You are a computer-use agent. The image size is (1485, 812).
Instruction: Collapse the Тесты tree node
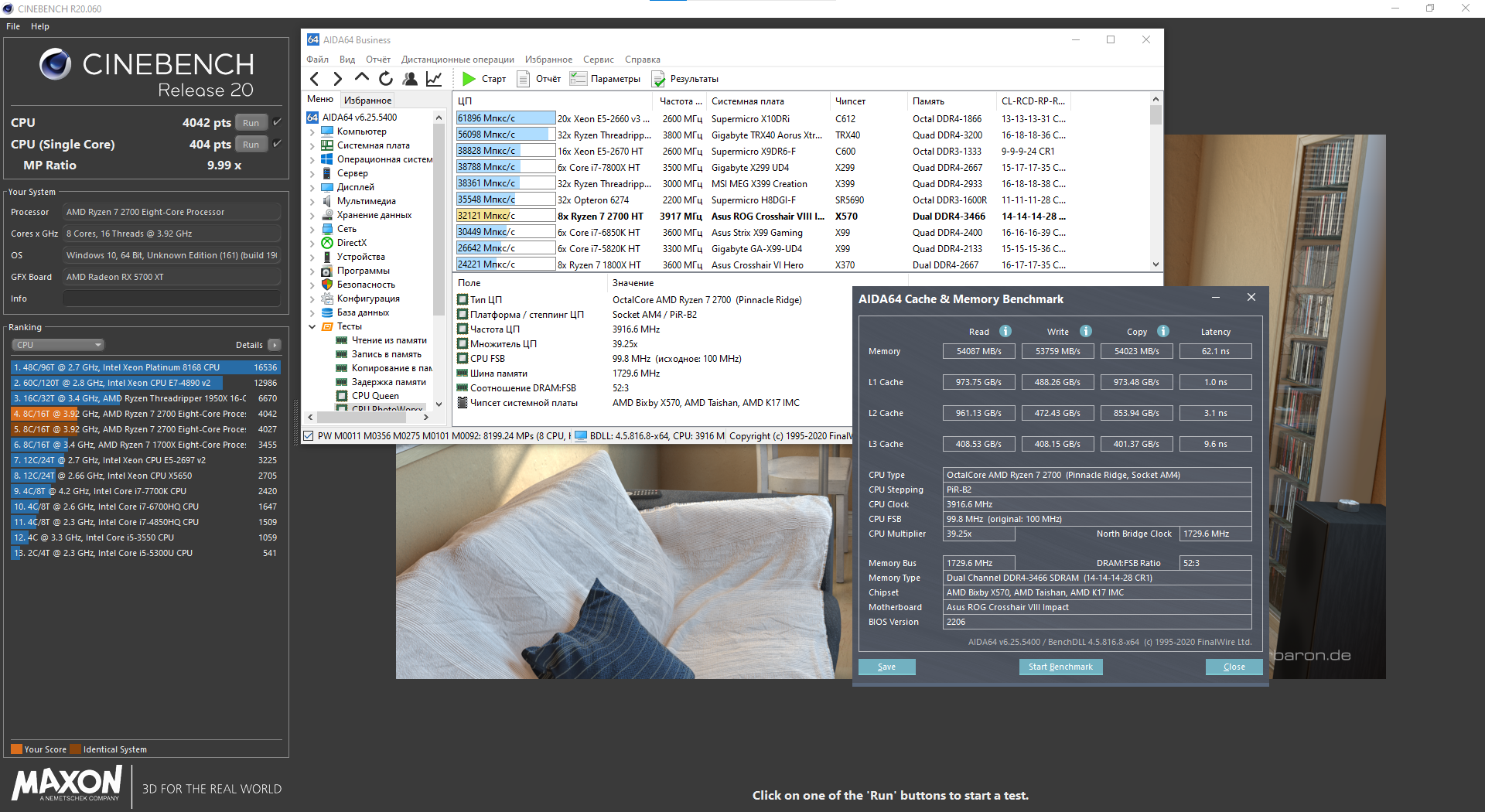(312, 326)
